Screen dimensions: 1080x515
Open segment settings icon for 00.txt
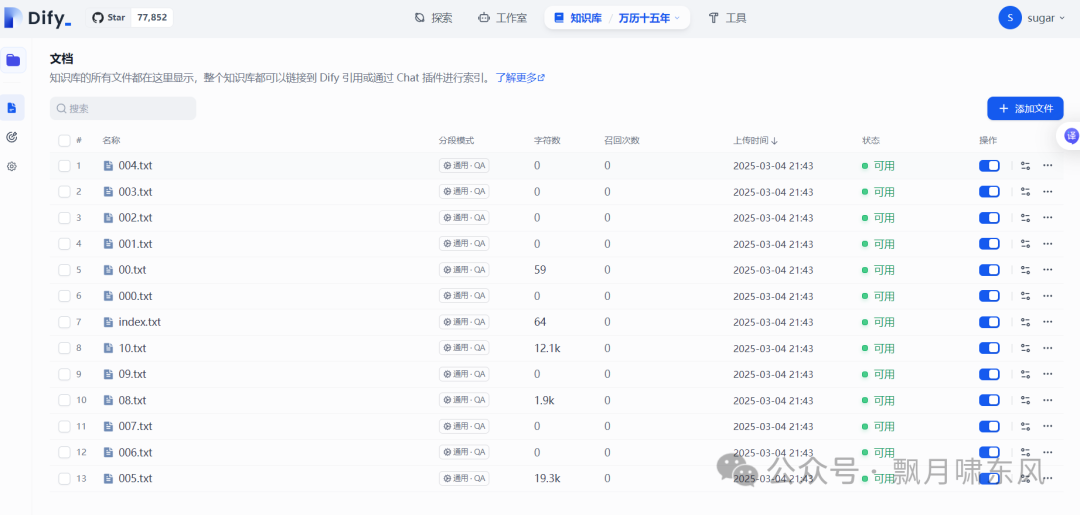click(x=1026, y=270)
